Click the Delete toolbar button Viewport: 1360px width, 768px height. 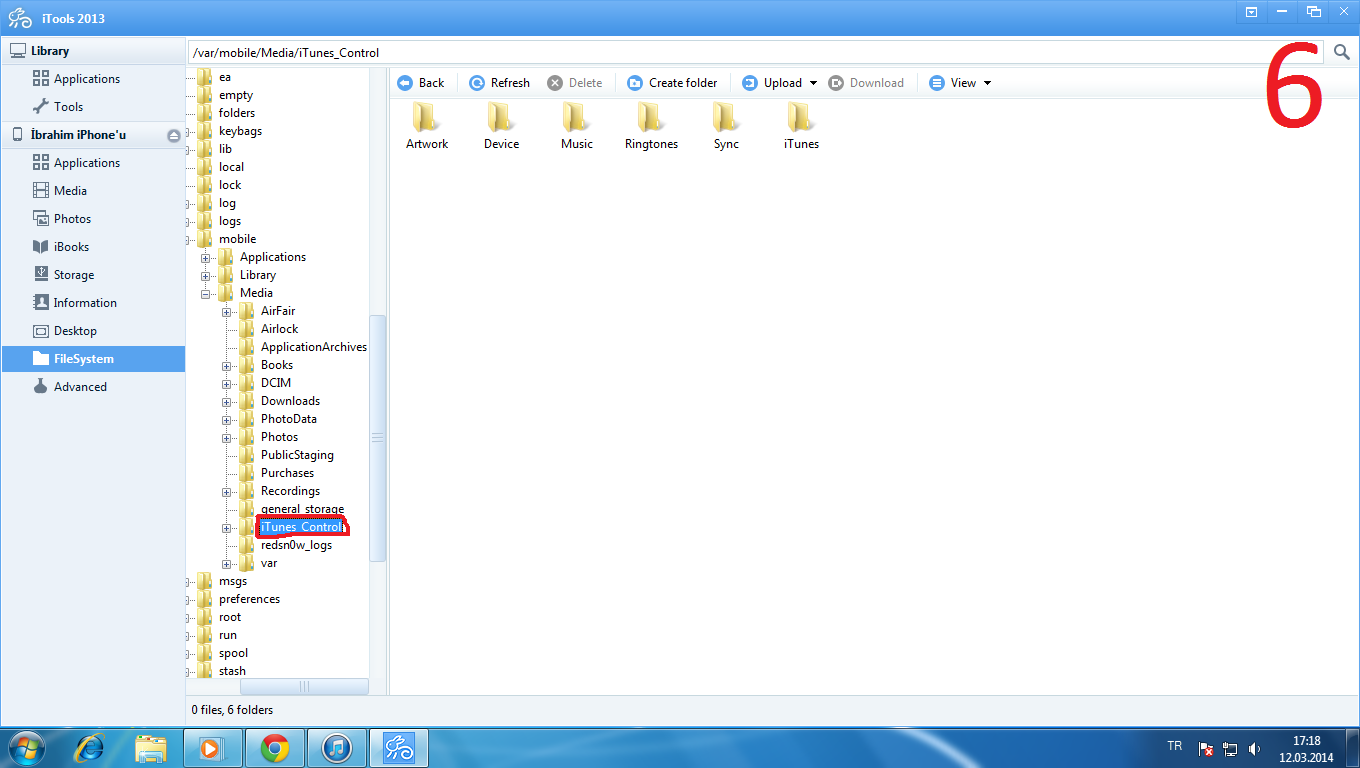pos(575,83)
